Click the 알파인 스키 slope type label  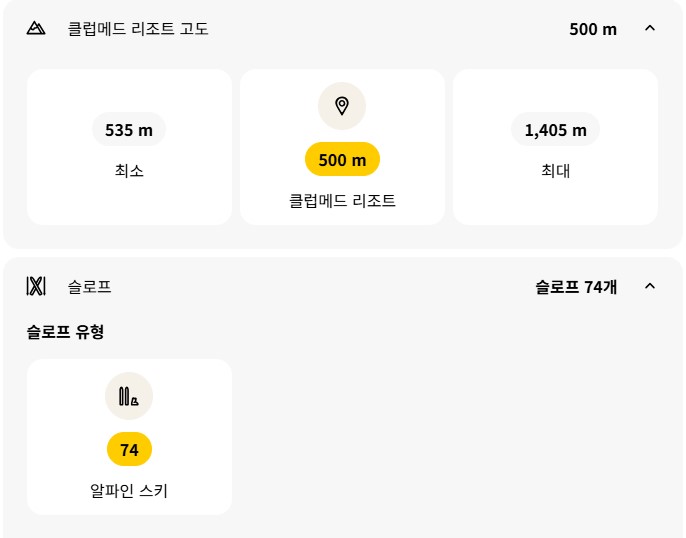click(129, 491)
